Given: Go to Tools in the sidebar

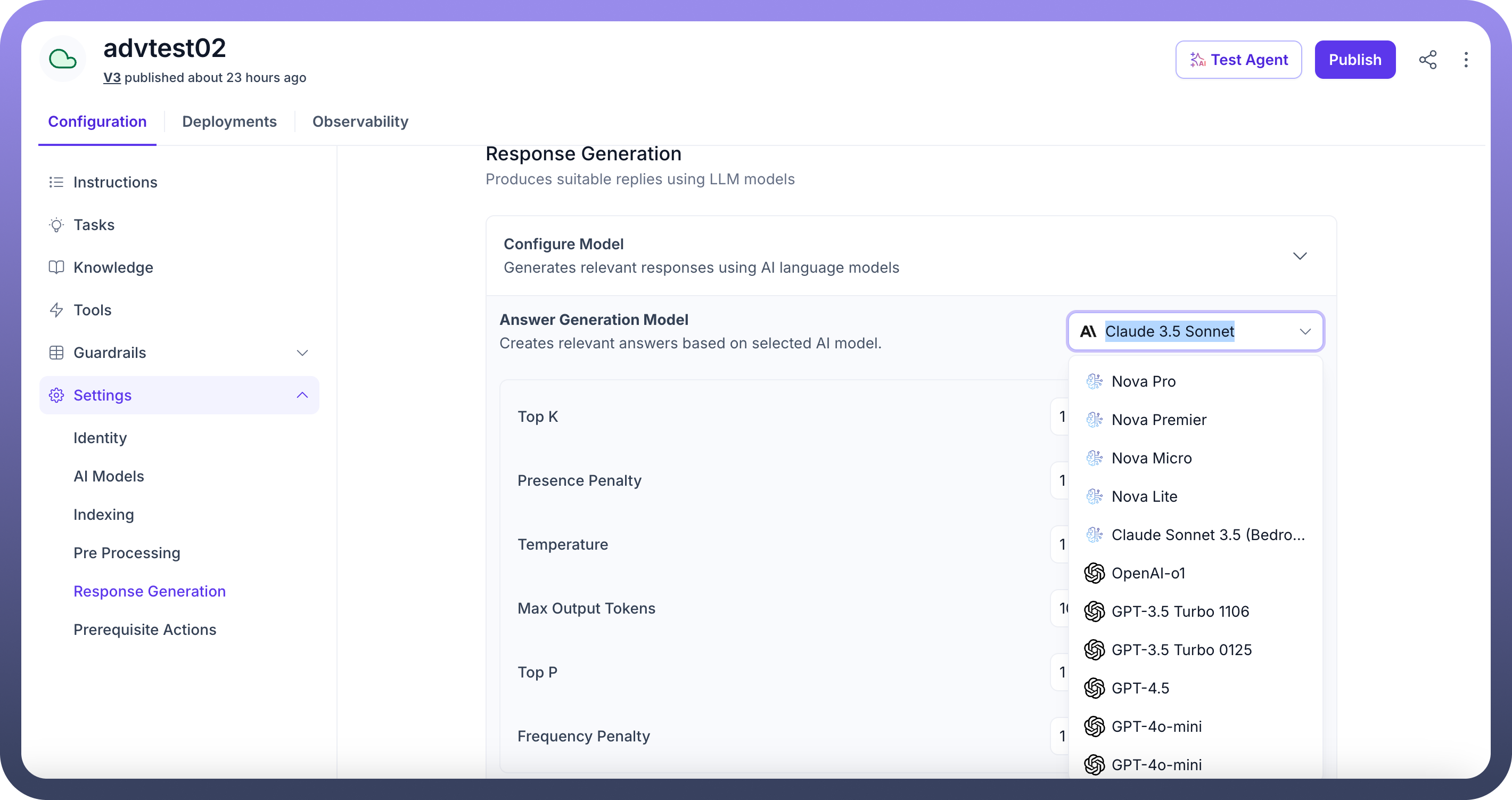Looking at the screenshot, I should point(179,310).
